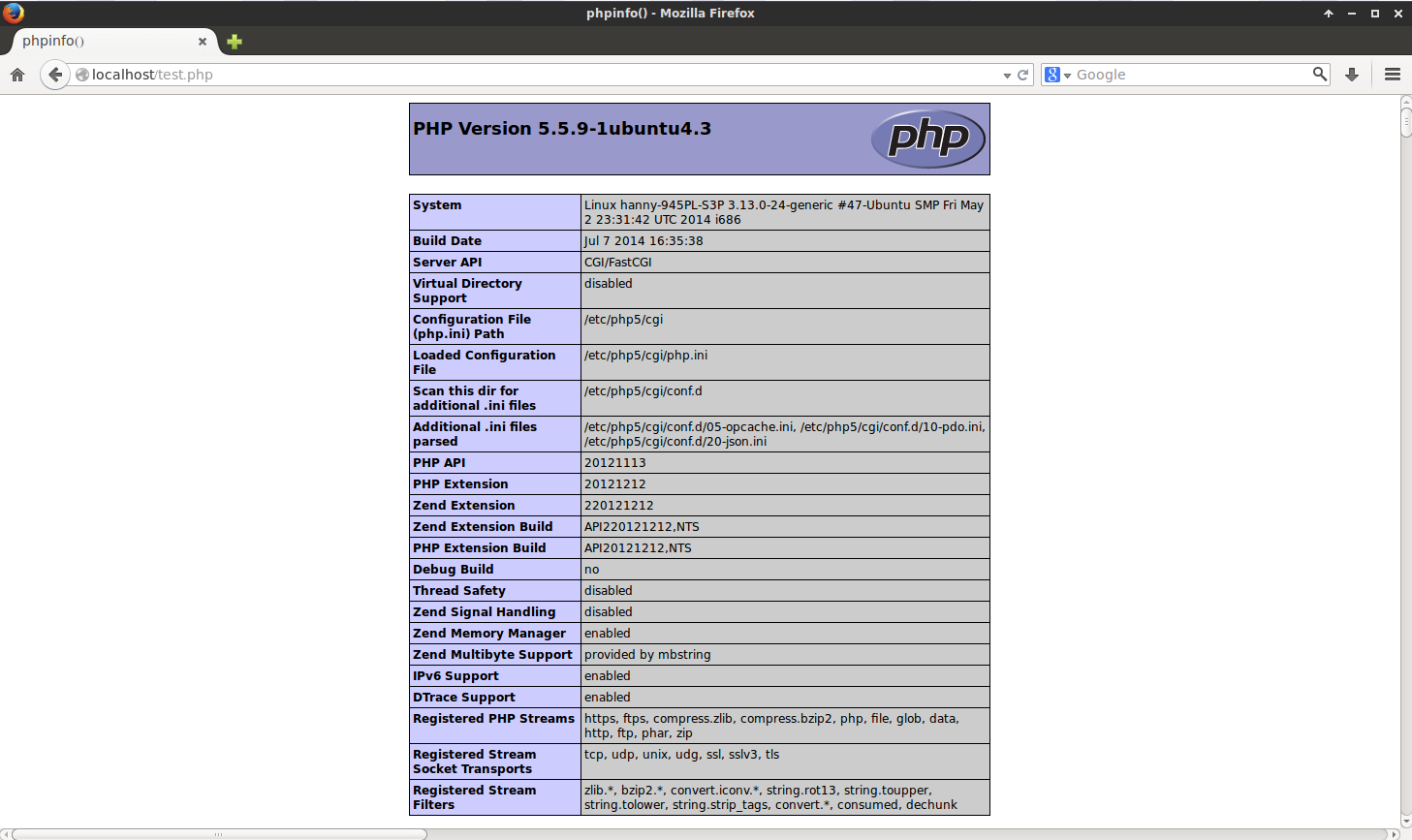Open the URL history dropdown arrow

coord(1007,76)
